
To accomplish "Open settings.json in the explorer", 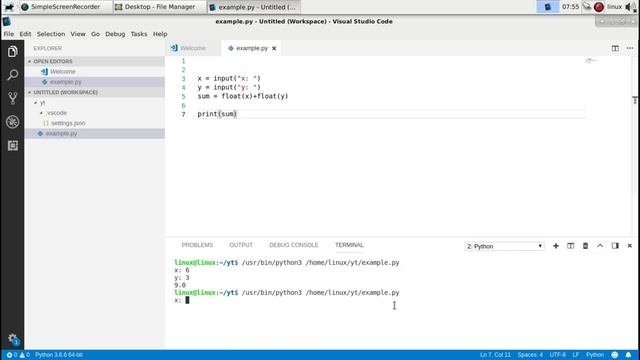I will coord(95,123).
